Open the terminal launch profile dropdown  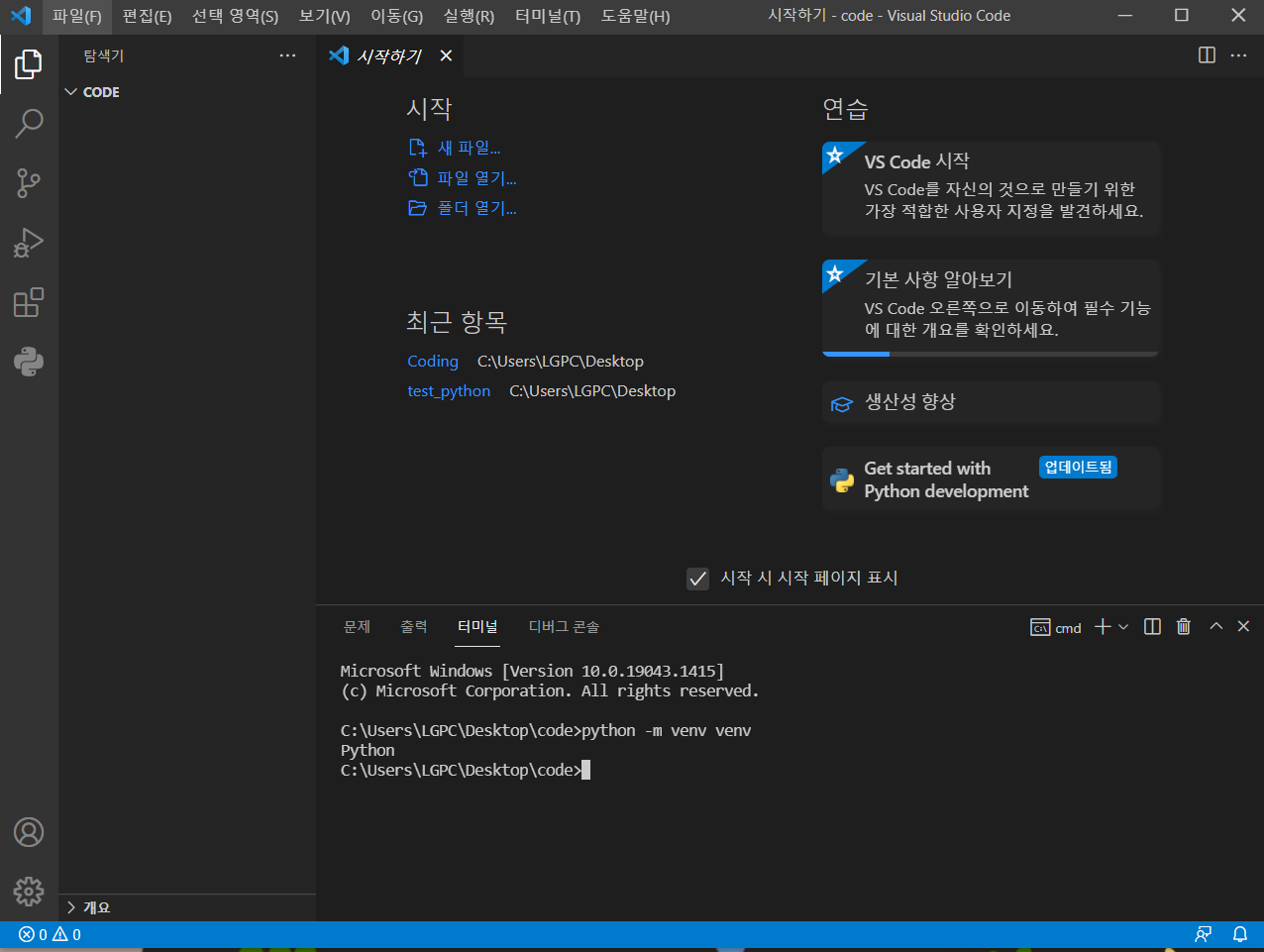tap(1123, 626)
